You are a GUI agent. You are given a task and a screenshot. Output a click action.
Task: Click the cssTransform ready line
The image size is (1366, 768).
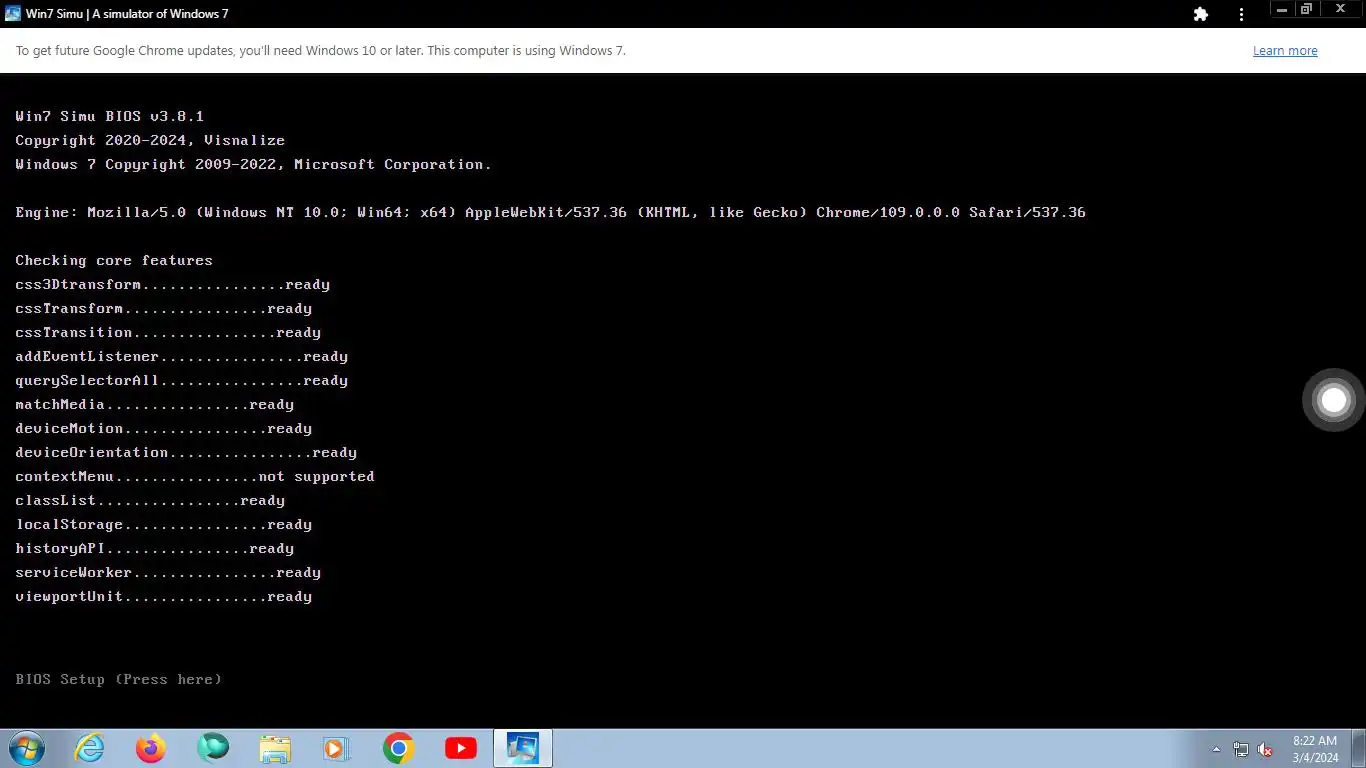click(163, 308)
